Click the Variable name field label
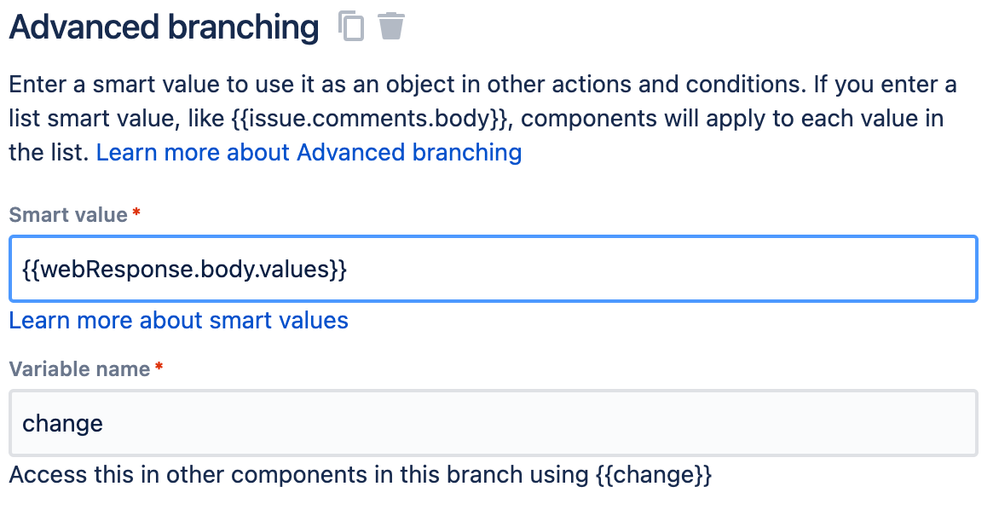This screenshot has height=517, width=999. click(x=79, y=369)
